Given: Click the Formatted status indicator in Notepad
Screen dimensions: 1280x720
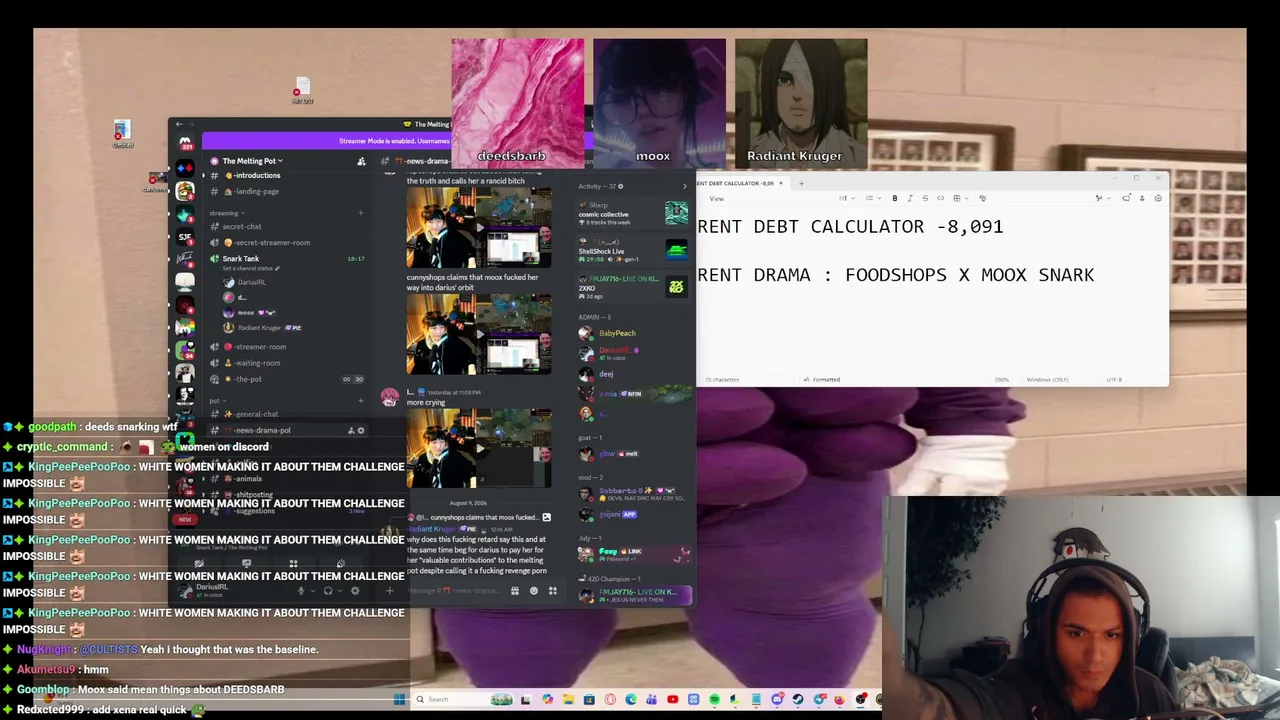Looking at the screenshot, I should click(x=824, y=380).
